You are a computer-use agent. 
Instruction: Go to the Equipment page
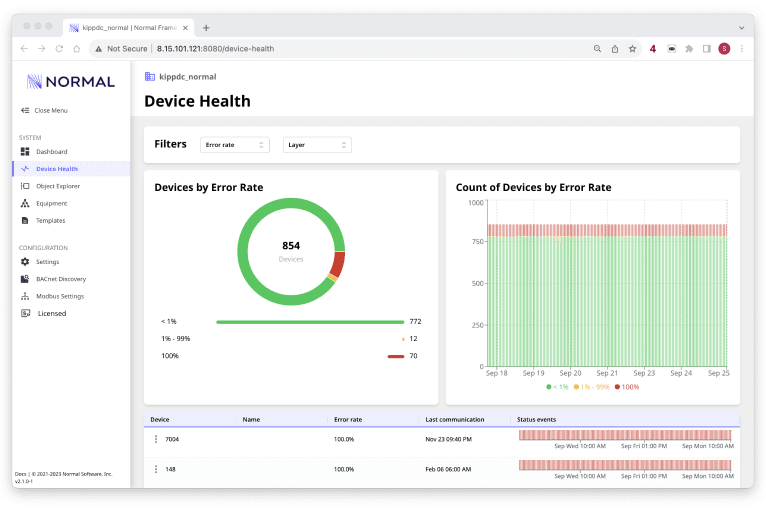pos(71,203)
